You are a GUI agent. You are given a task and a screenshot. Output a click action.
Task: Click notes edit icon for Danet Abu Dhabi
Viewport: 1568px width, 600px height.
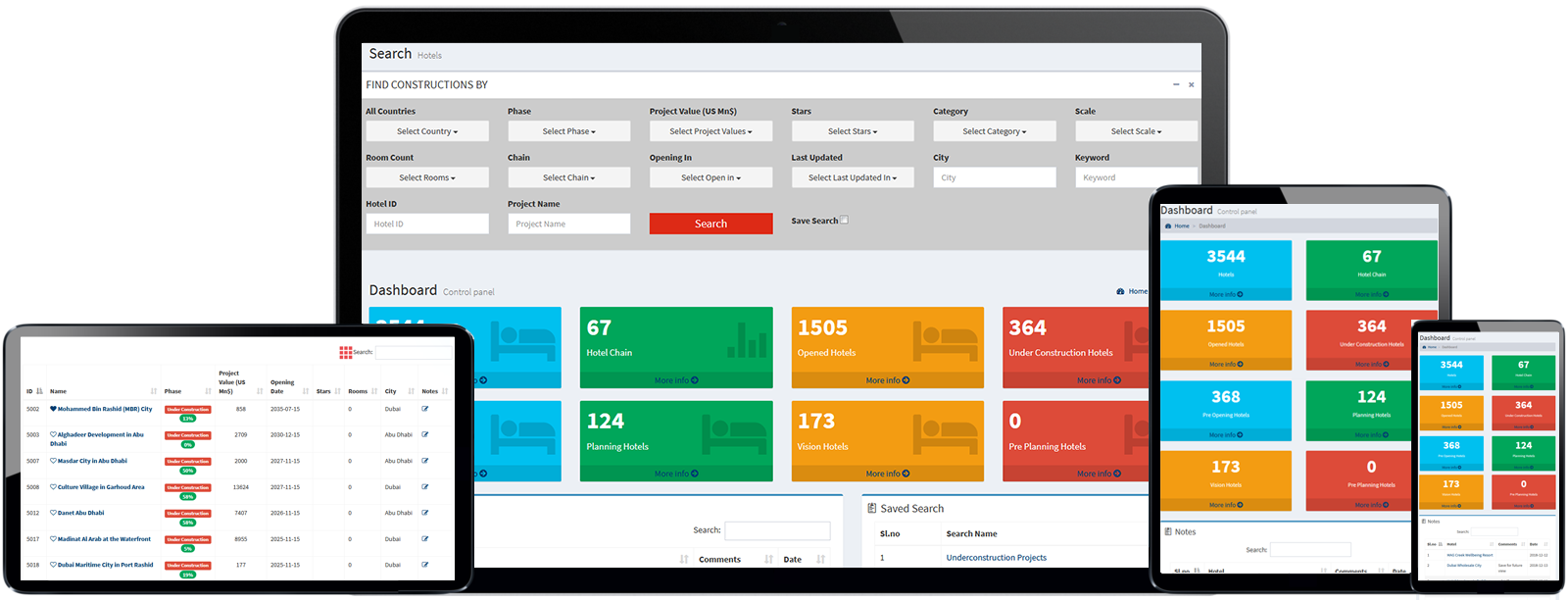[x=425, y=513]
